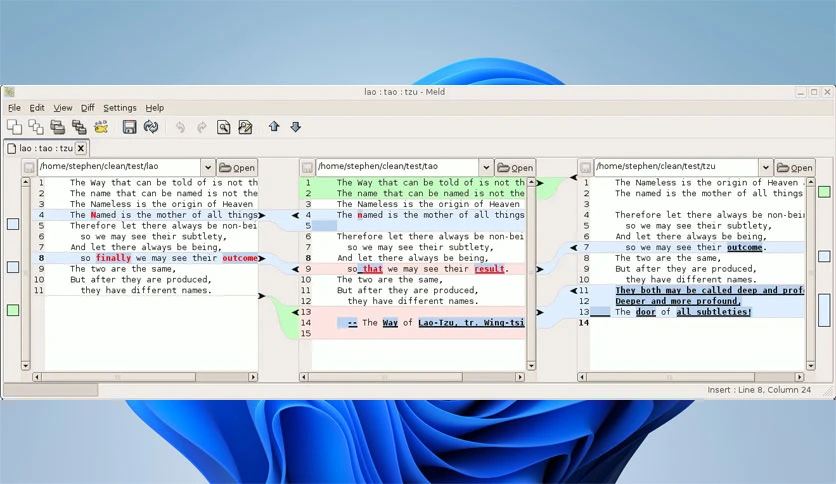Click the save indicator beside the tao path

[307, 167]
